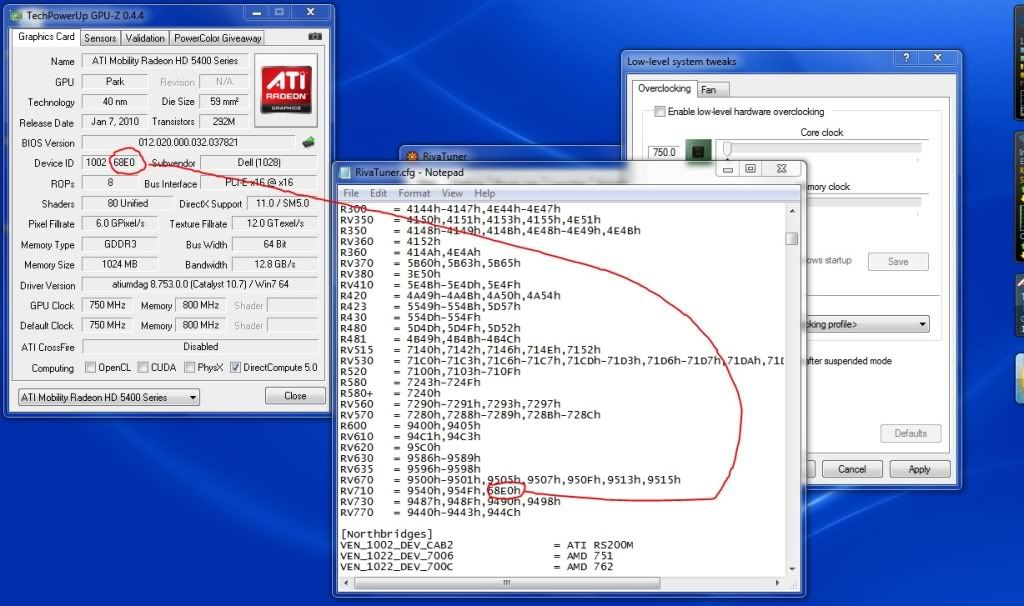Click the Close button in GPU-Z

point(295,396)
